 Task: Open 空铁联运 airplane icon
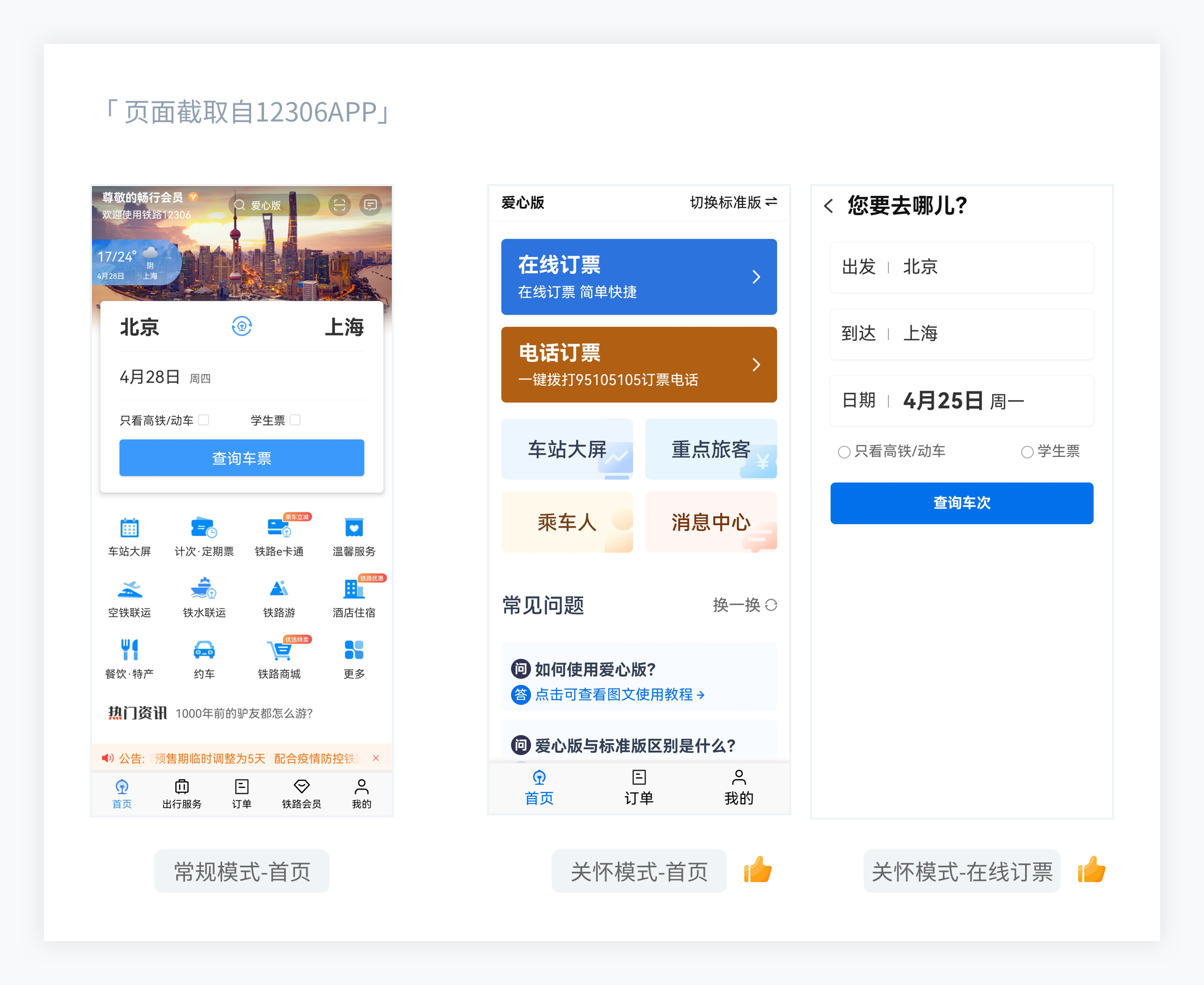pyautogui.click(x=129, y=589)
